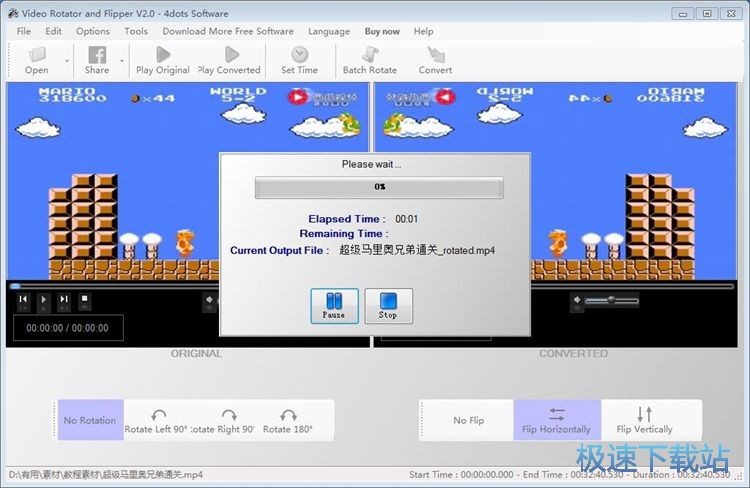Play the original video
750x488 pixels.
point(163,60)
